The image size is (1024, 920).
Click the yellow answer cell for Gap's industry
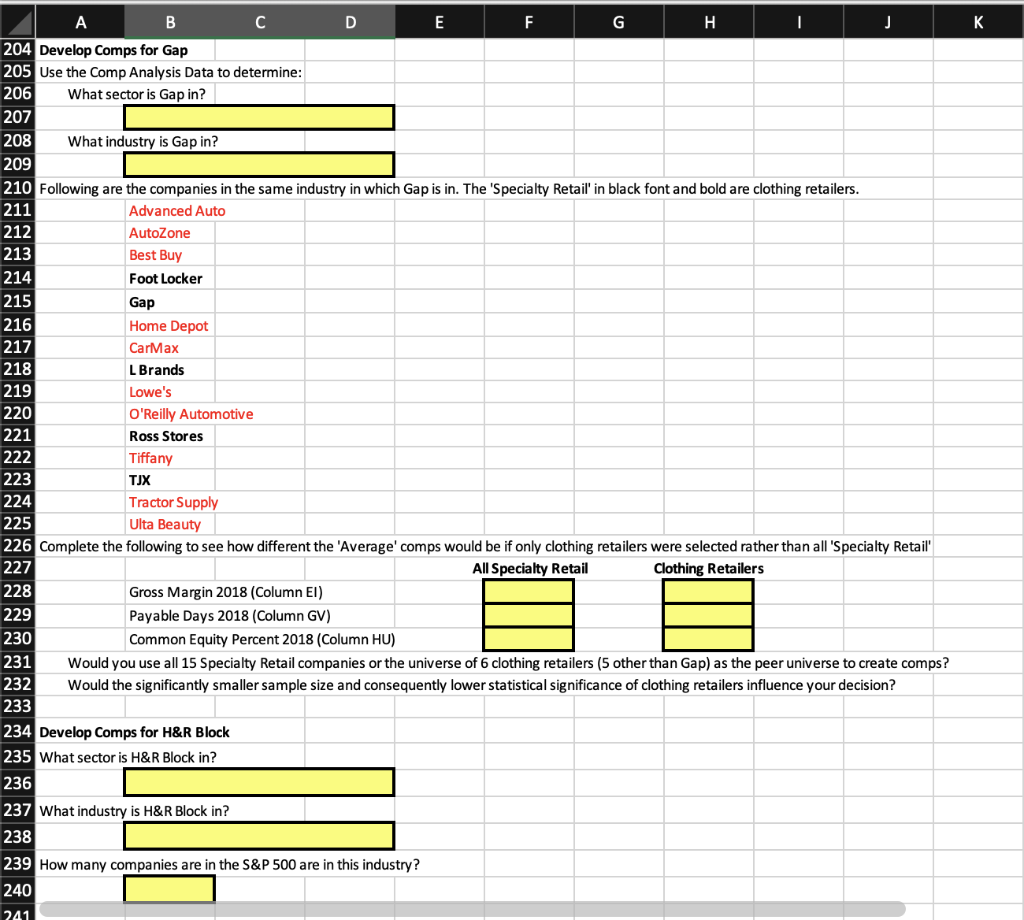pyautogui.click(x=258, y=164)
